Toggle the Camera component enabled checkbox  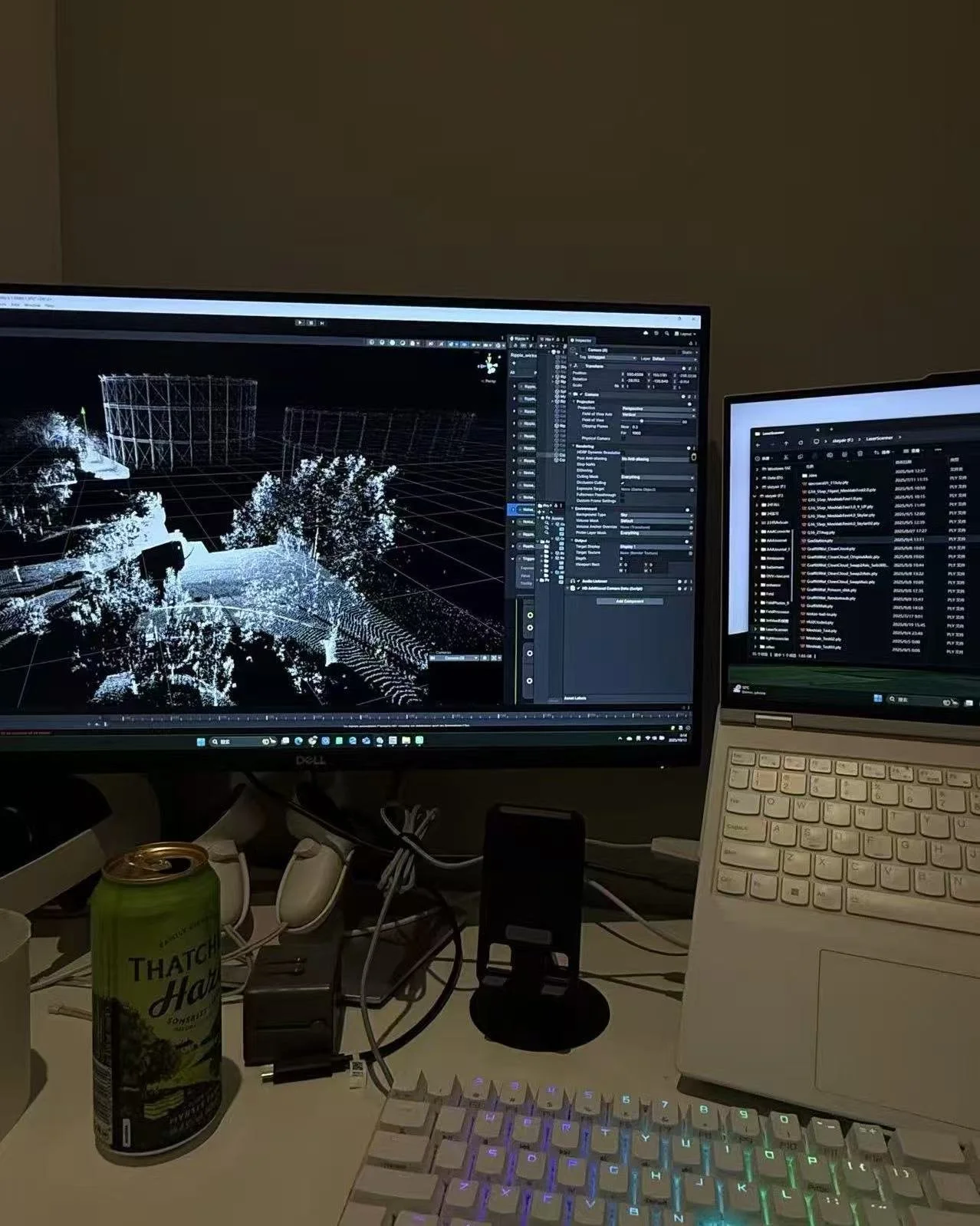pos(580,394)
